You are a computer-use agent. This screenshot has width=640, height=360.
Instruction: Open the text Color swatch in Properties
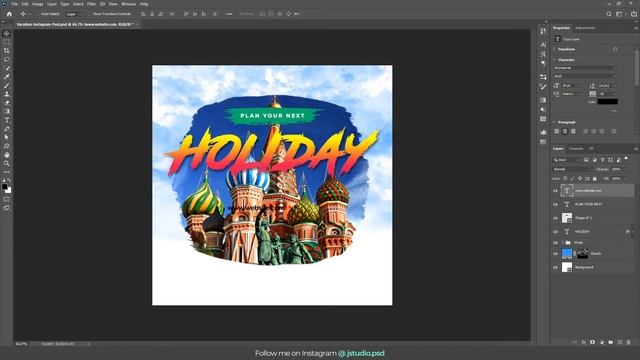pyautogui.click(x=607, y=102)
